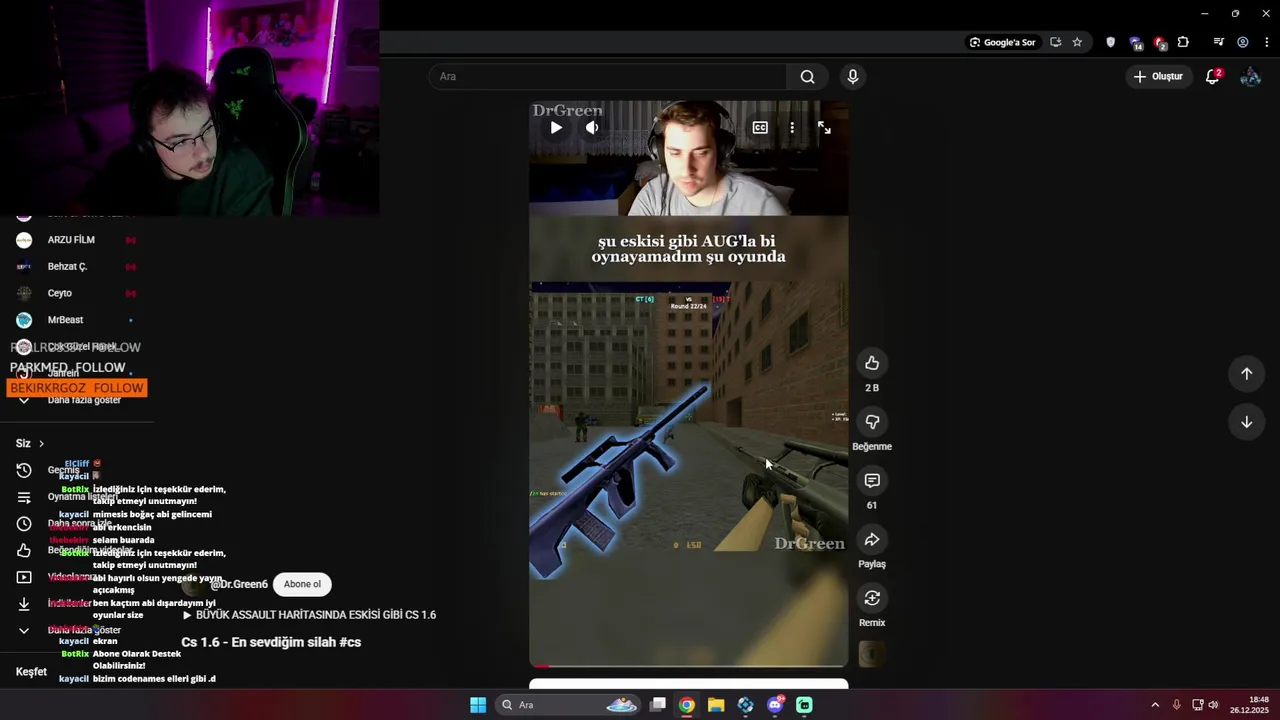This screenshot has height=720, width=1280.
Task: Open Chrome three-dot menu
Action: pyautogui.click(x=1266, y=42)
